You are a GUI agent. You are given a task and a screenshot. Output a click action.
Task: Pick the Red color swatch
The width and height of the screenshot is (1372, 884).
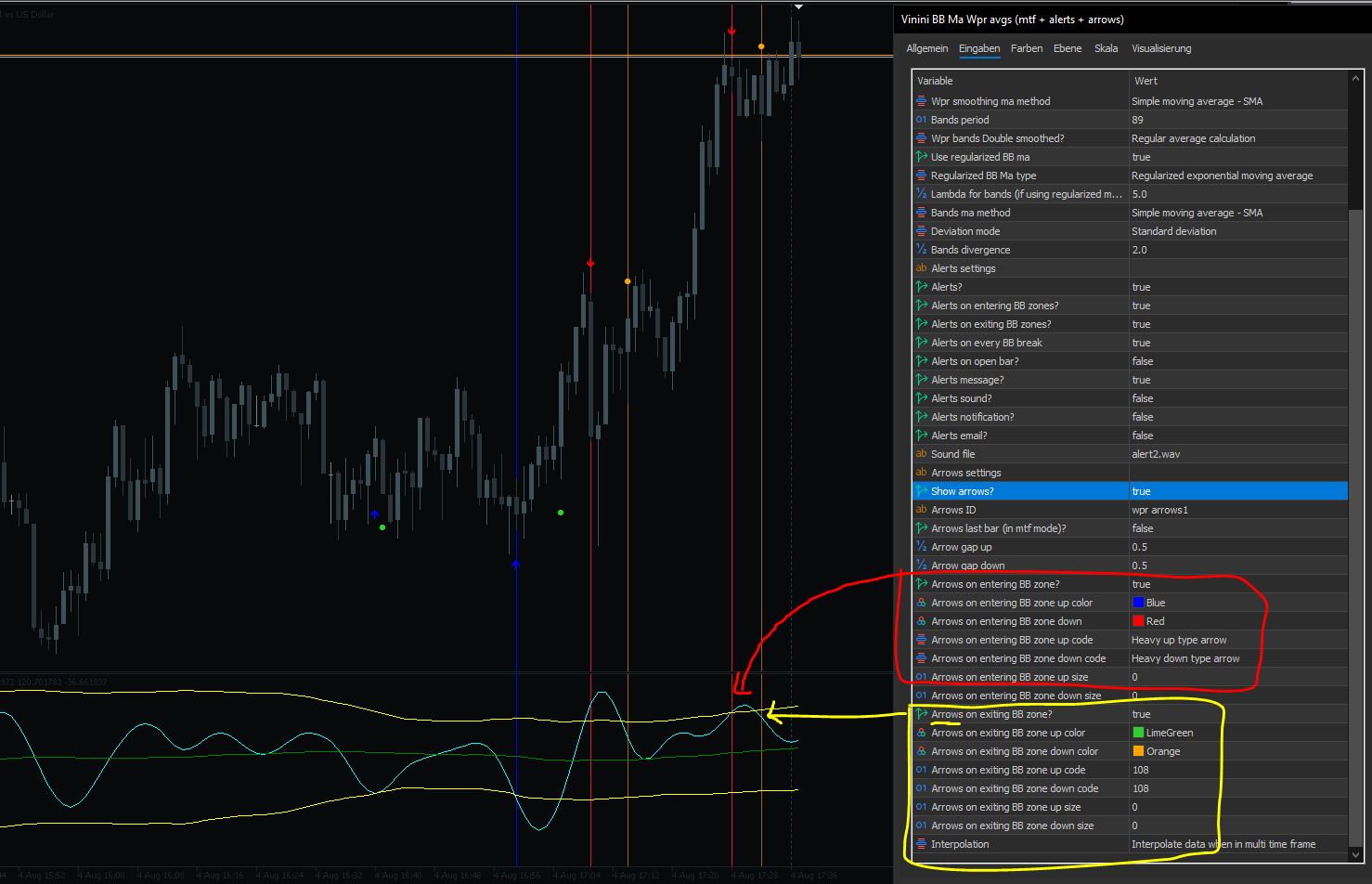[x=1138, y=621]
